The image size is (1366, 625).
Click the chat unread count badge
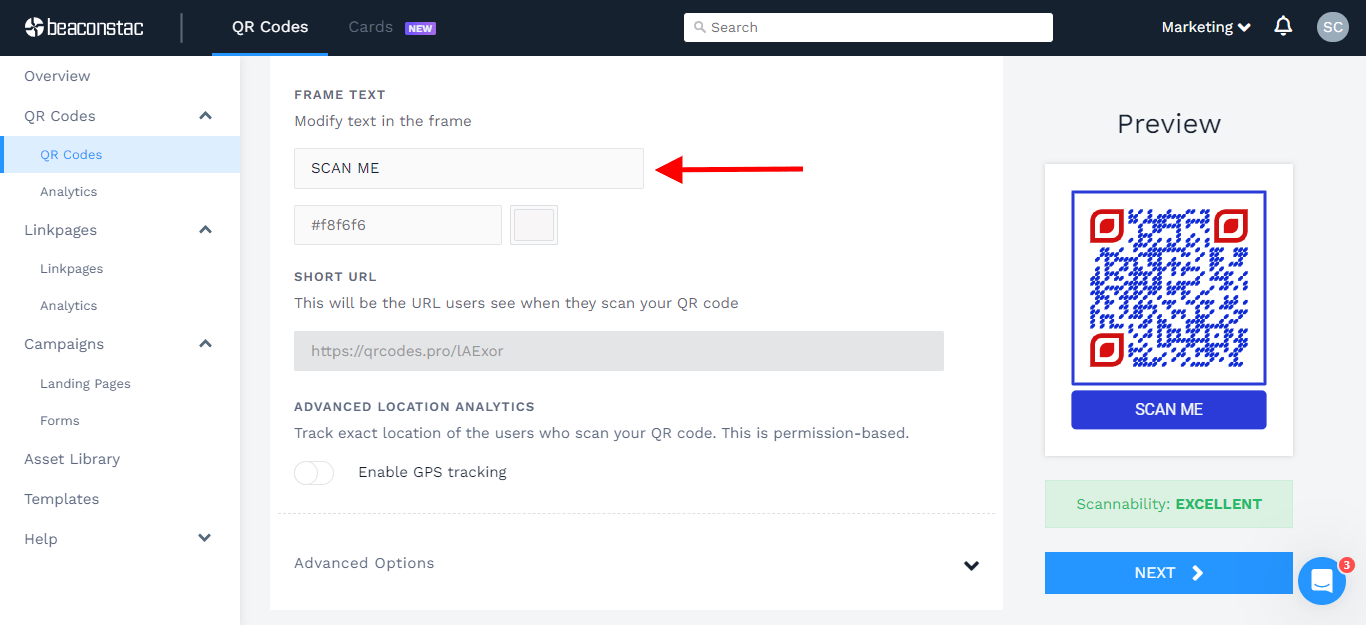click(x=1347, y=565)
